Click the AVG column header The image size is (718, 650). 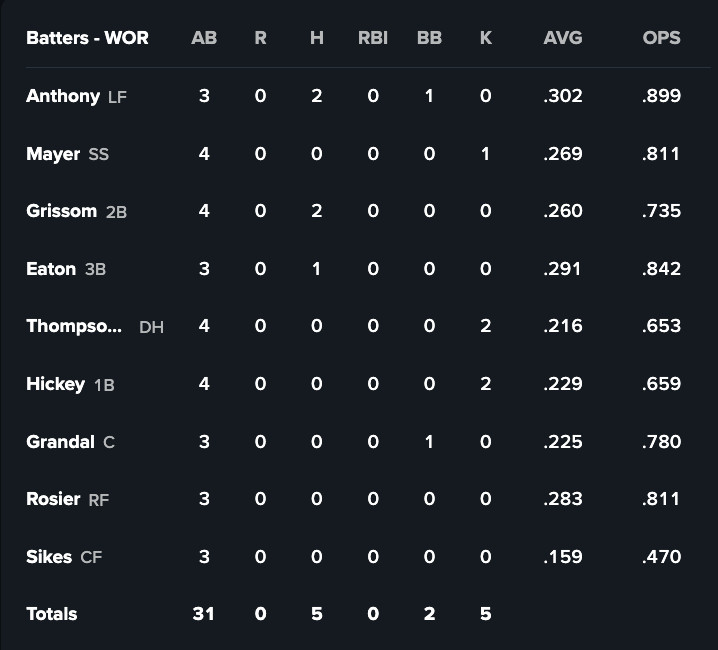(x=563, y=38)
